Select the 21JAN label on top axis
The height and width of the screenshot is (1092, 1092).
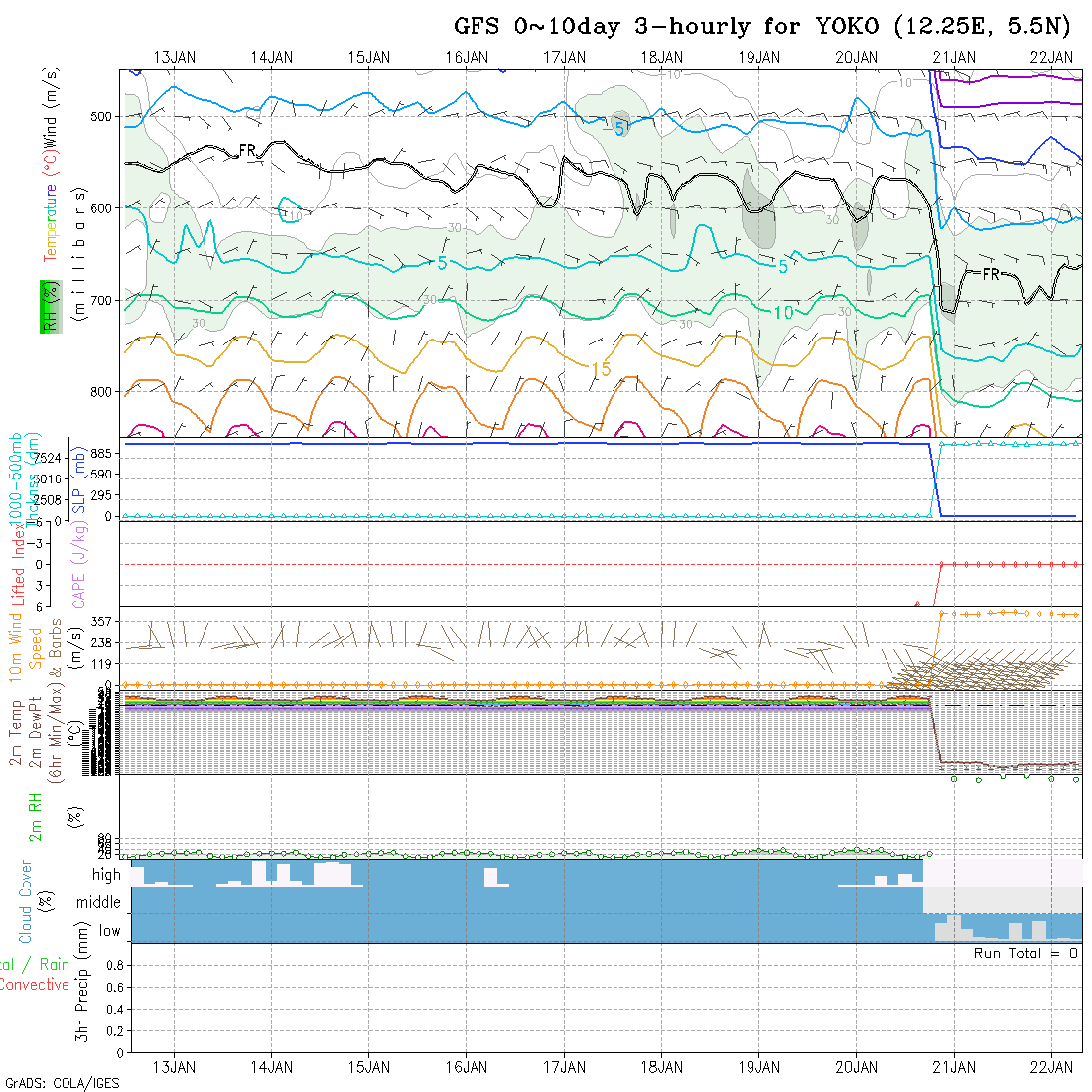click(954, 58)
